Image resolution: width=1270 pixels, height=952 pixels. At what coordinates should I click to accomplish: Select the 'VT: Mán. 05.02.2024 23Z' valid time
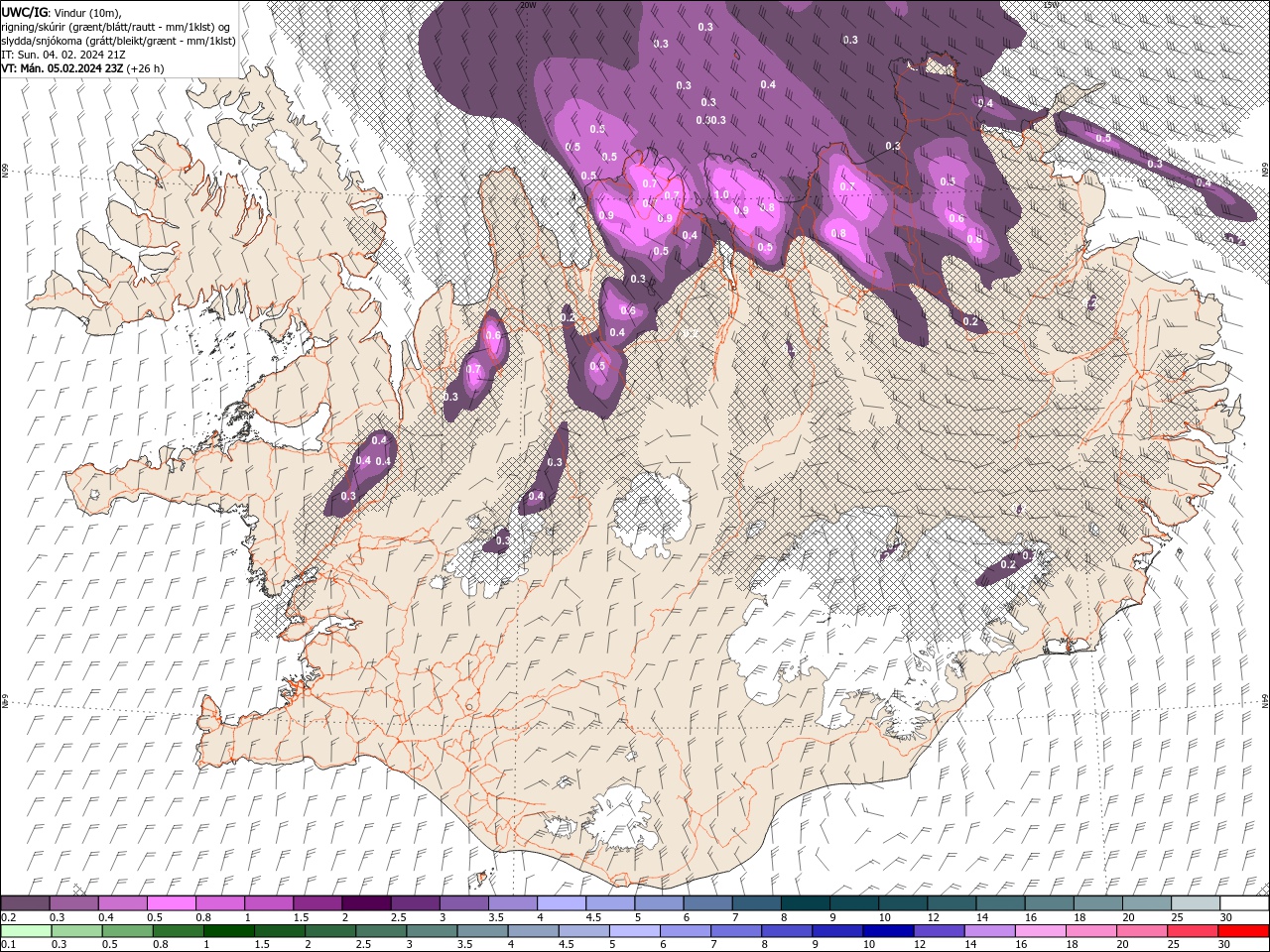click(x=63, y=68)
